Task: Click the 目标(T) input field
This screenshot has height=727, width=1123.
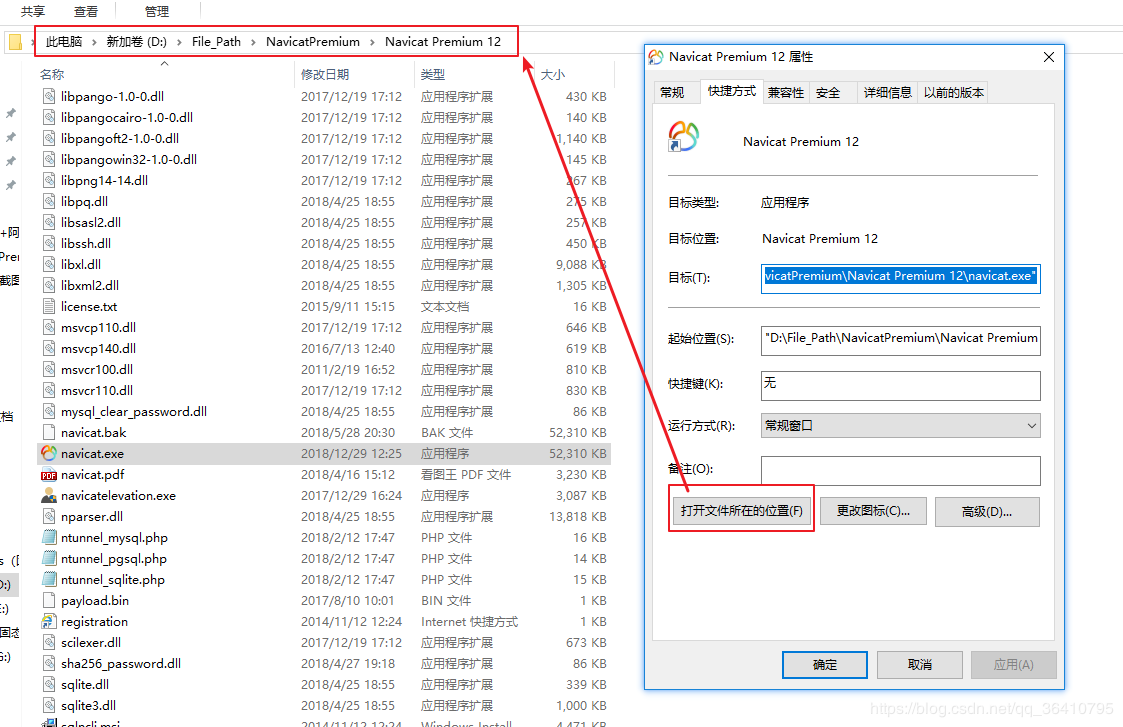Action: tap(900, 278)
